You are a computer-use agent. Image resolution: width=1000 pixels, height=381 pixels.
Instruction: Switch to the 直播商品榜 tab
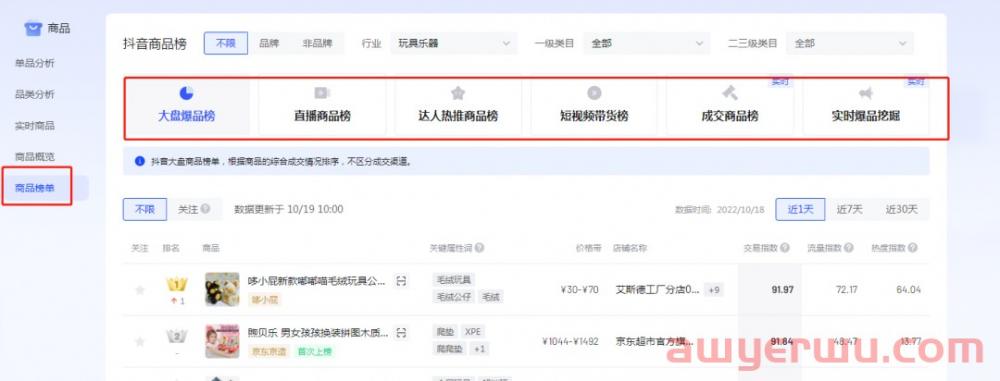point(322,108)
